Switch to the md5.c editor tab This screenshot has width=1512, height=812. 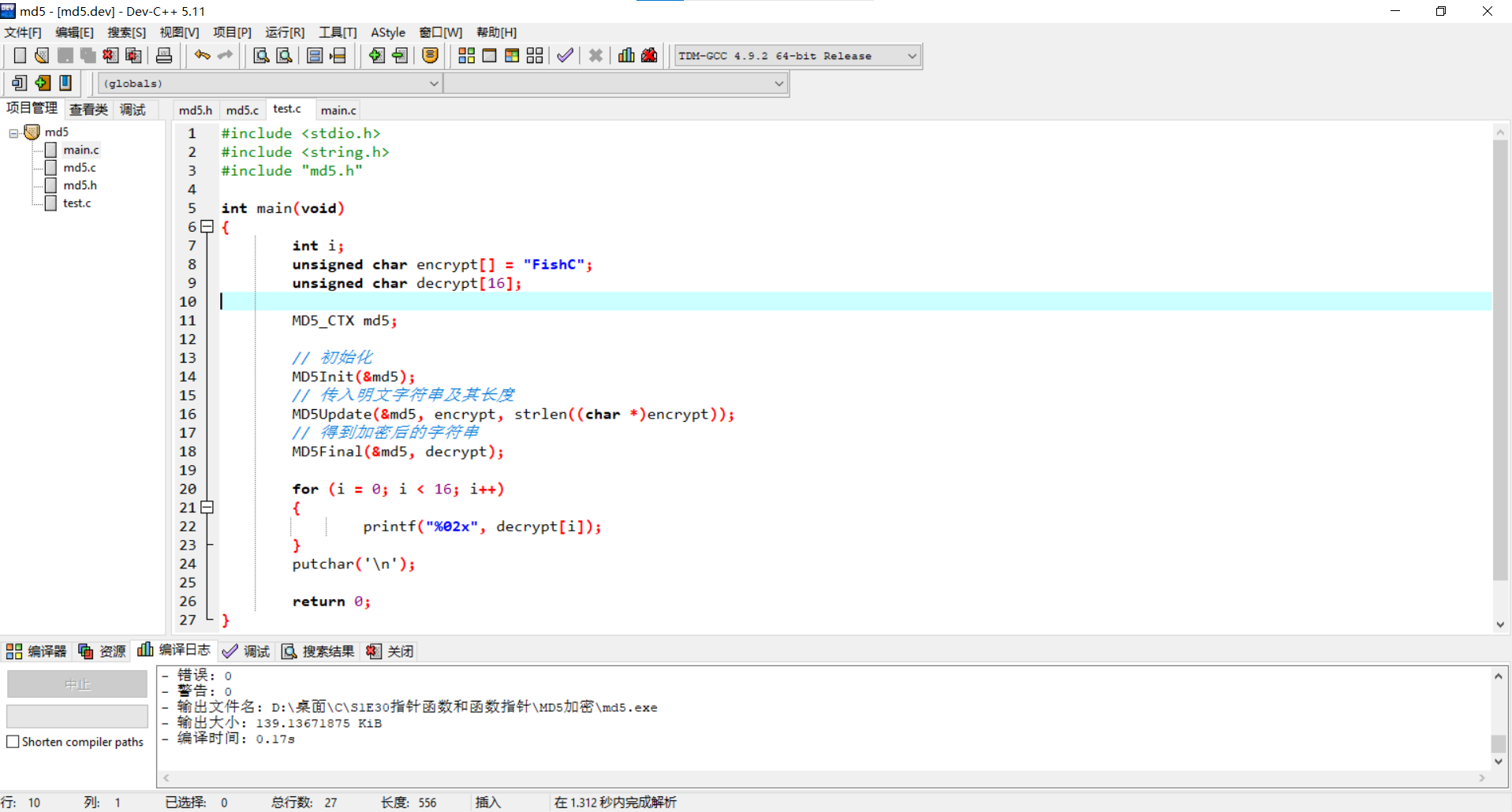(242, 110)
